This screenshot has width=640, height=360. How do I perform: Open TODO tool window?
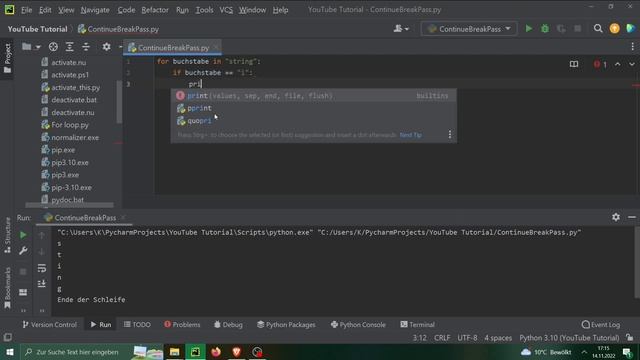tap(137, 325)
